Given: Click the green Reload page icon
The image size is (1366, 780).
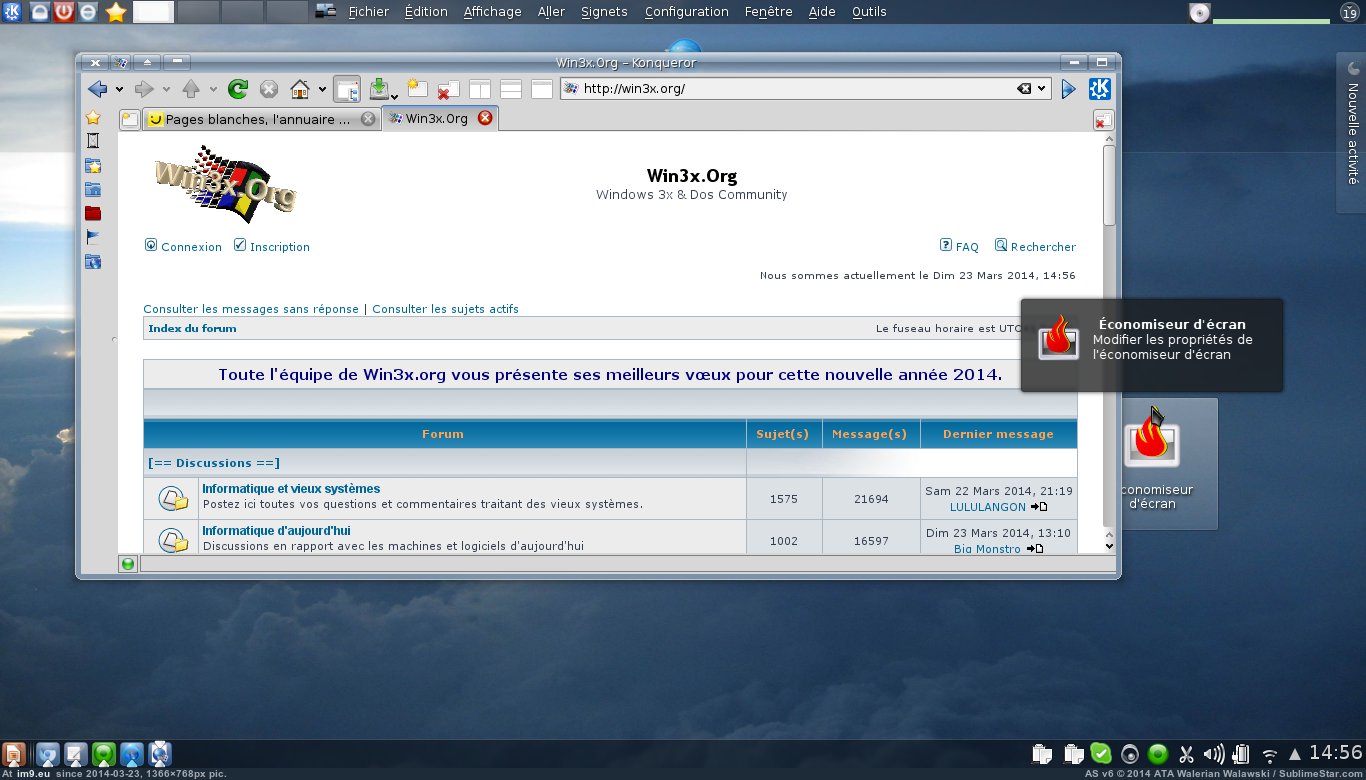Looking at the screenshot, I should (238, 89).
